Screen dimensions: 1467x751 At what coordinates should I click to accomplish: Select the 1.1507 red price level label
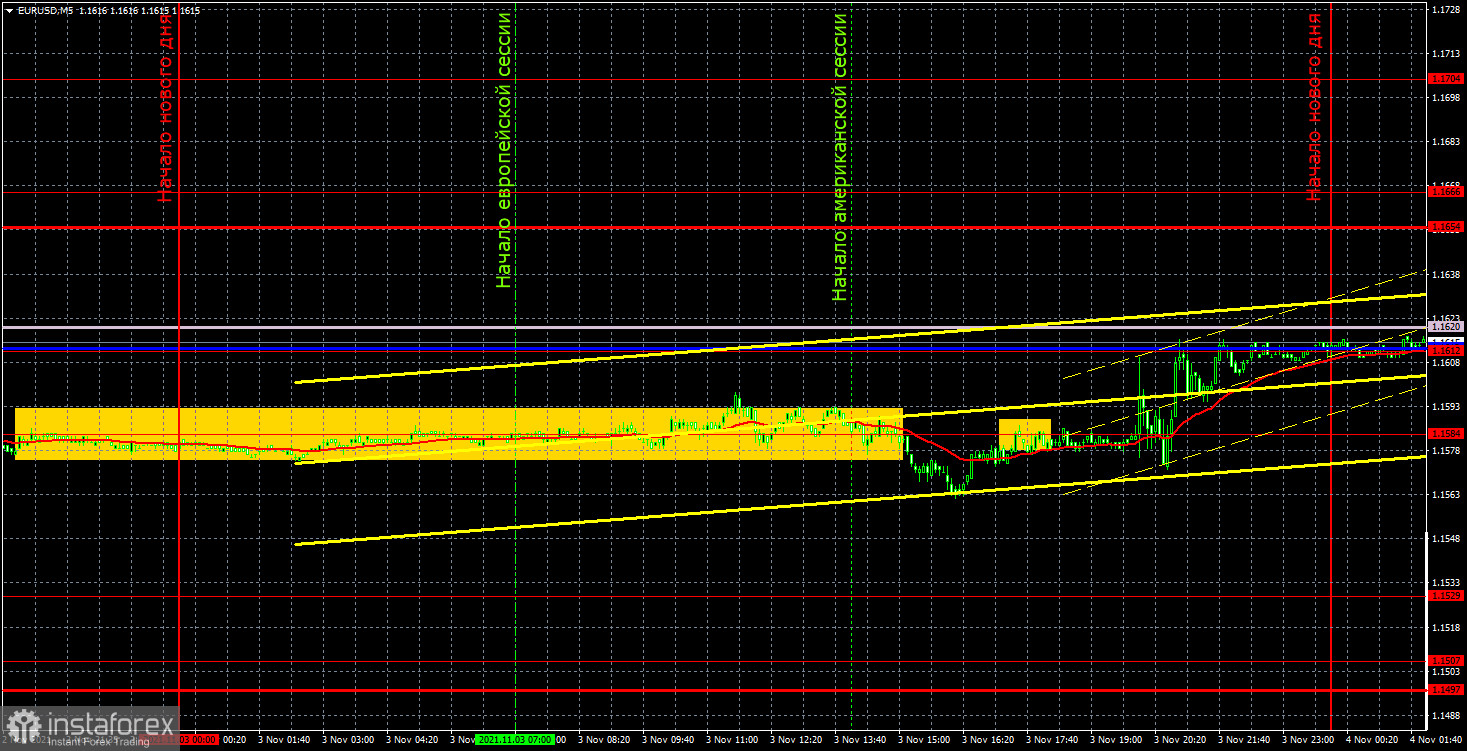click(1447, 660)
